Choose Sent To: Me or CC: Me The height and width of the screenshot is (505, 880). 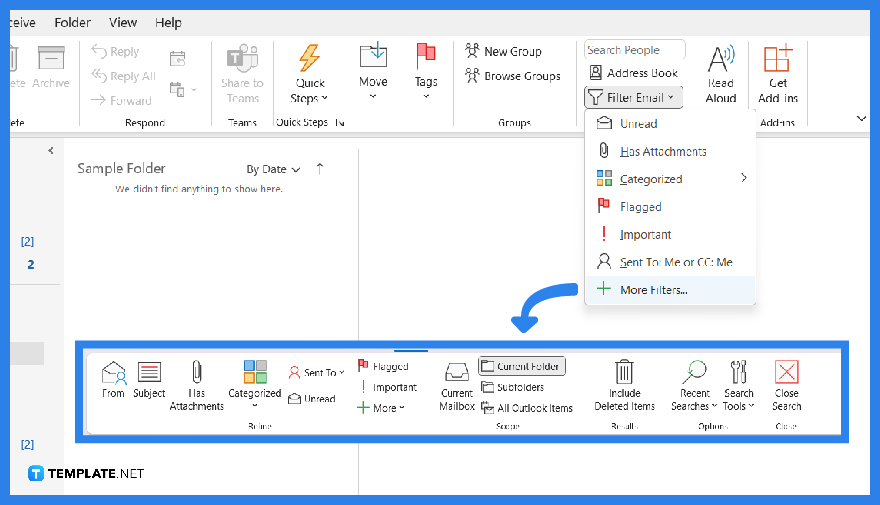tap(670, 262)
